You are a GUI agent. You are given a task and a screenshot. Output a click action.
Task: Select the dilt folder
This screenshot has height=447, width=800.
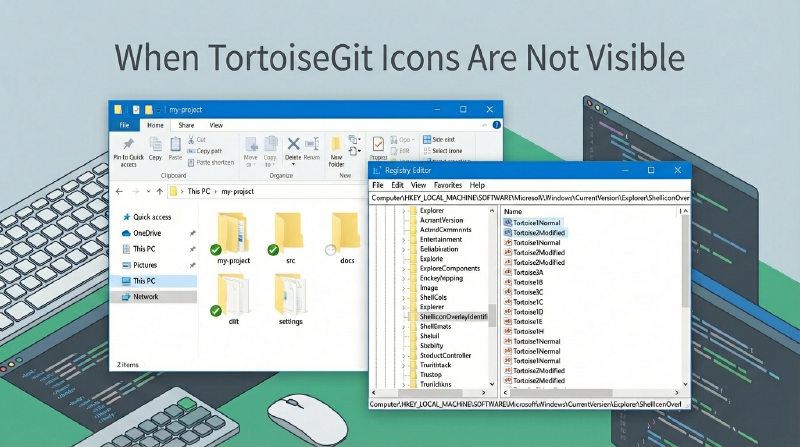tap(233, 300)
